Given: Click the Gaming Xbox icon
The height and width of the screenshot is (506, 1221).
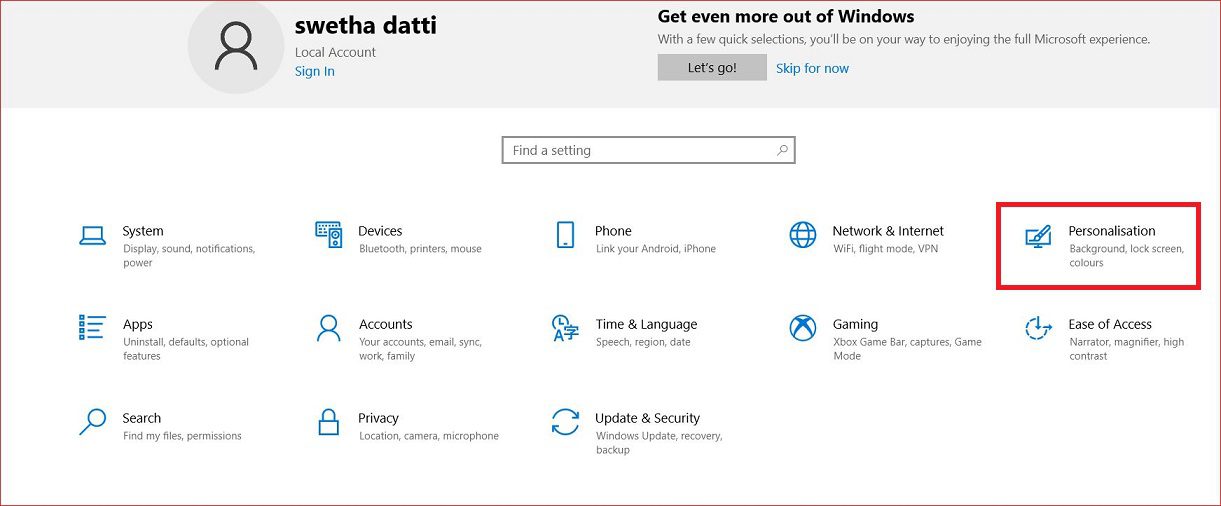Looking at the screenshot, I should tap(802, 328).
